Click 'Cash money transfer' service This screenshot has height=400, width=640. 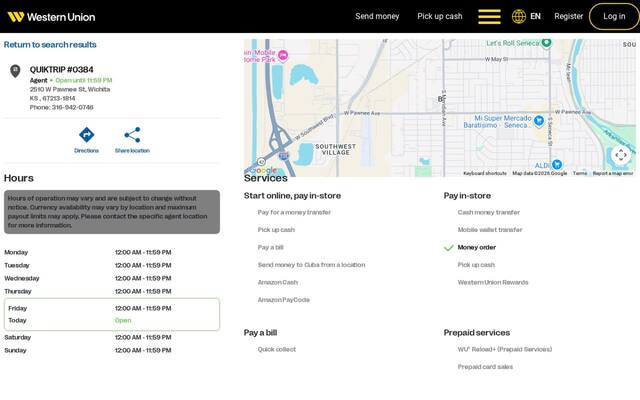click(x=489, y=212)
